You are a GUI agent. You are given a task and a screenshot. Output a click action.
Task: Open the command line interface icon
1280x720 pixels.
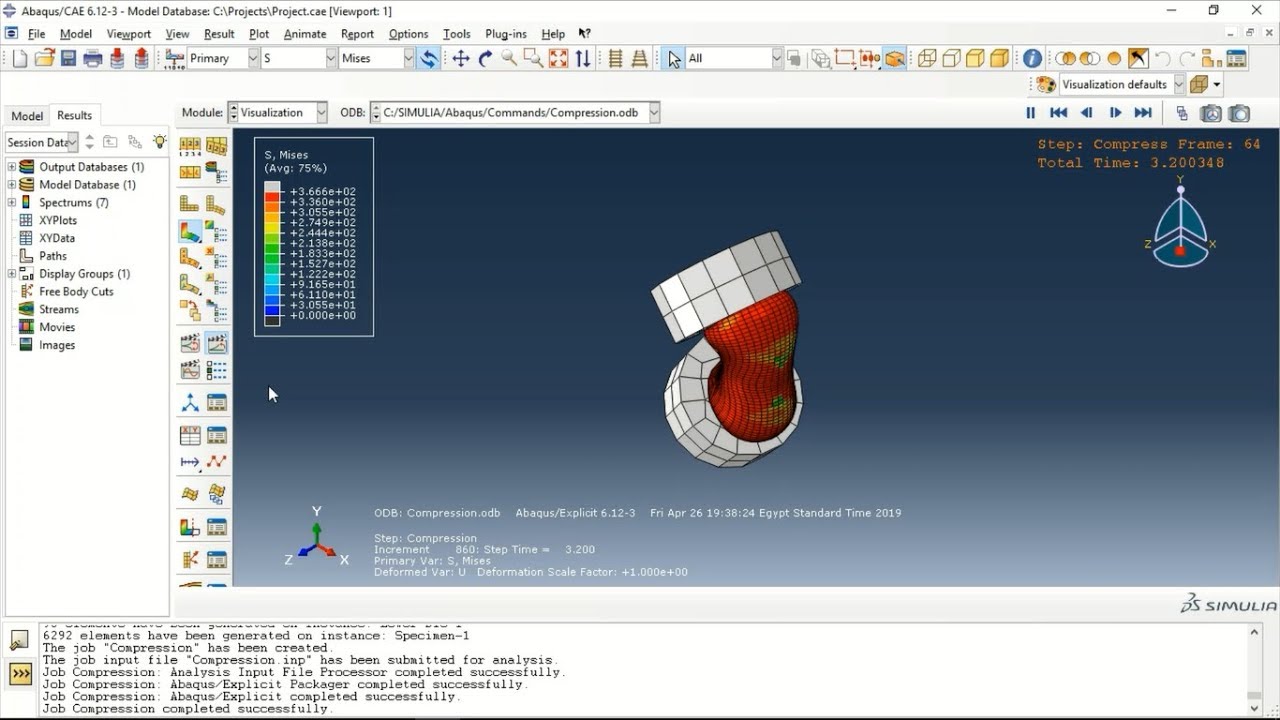20,674
